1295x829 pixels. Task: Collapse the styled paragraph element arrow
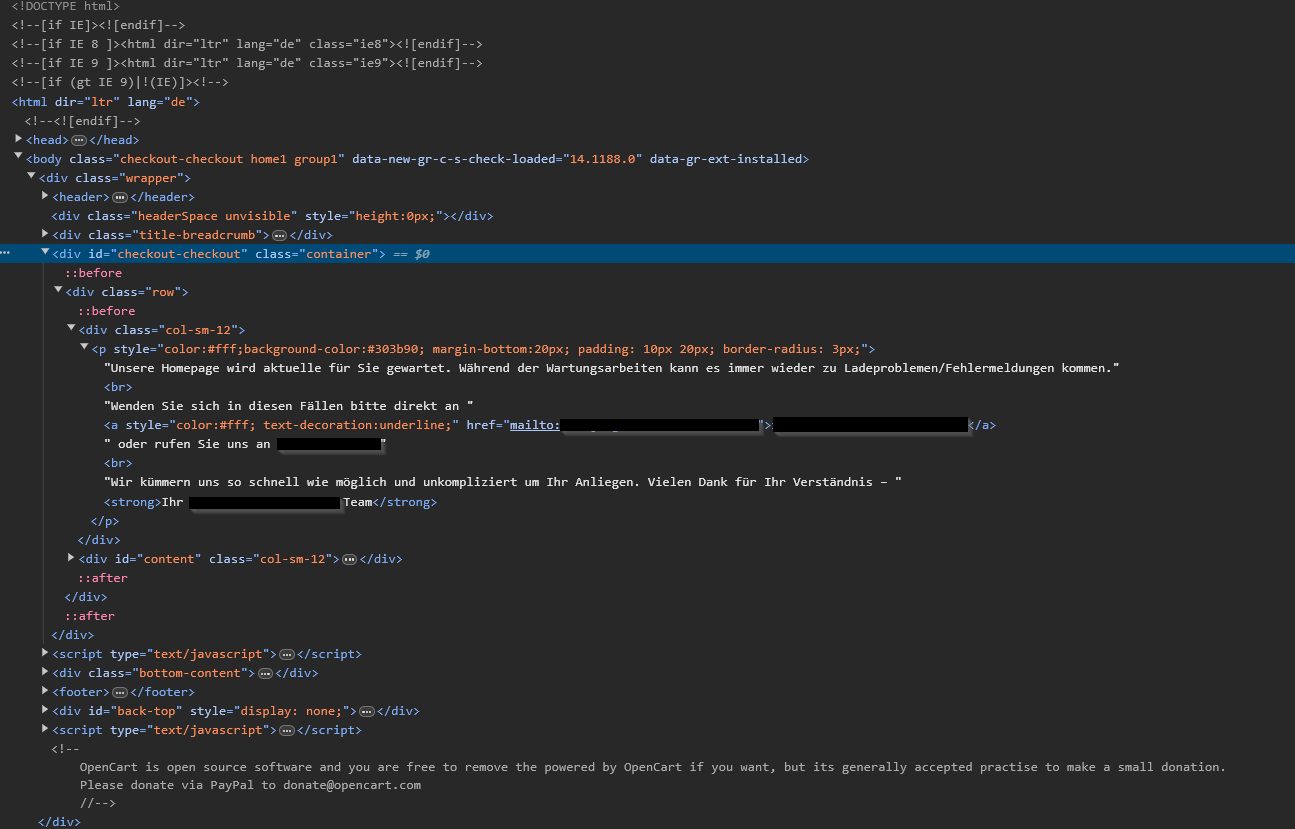coord(84,348)
